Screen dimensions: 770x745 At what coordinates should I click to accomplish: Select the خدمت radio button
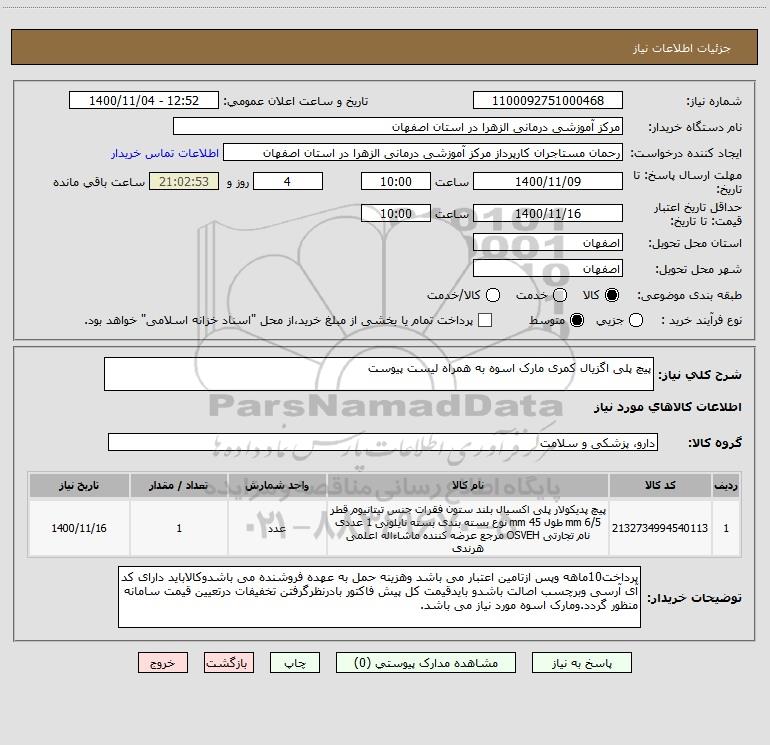pyautogui.click(x=560, y=295)
